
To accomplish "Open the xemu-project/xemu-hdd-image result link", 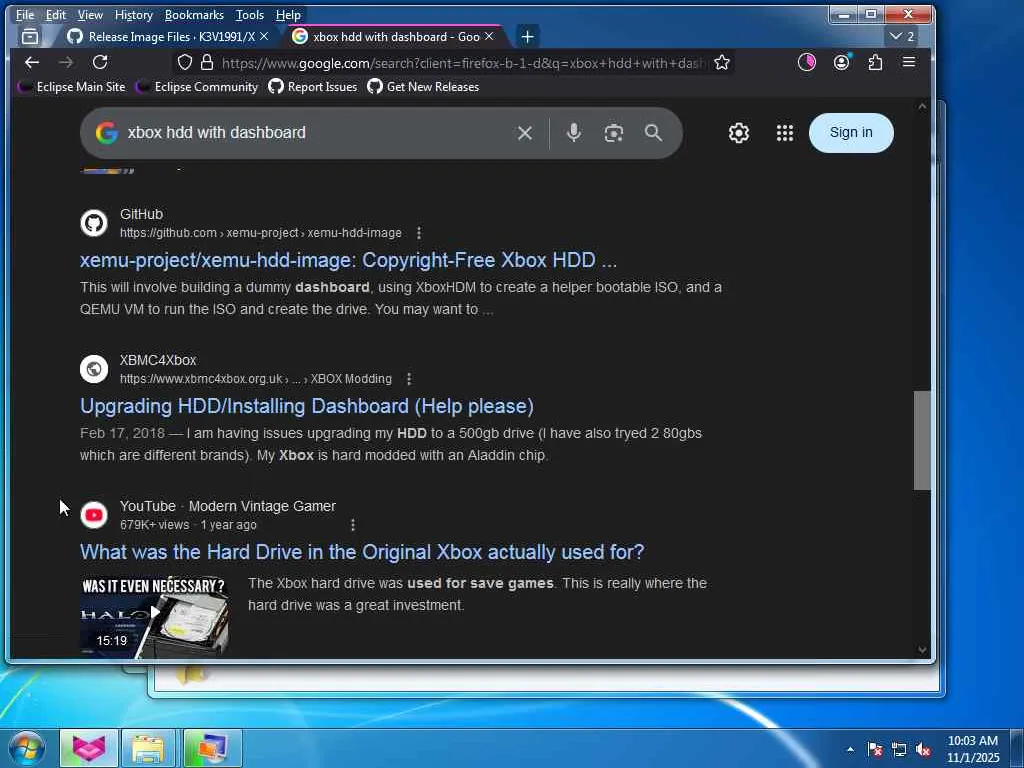I will (348, 260).
